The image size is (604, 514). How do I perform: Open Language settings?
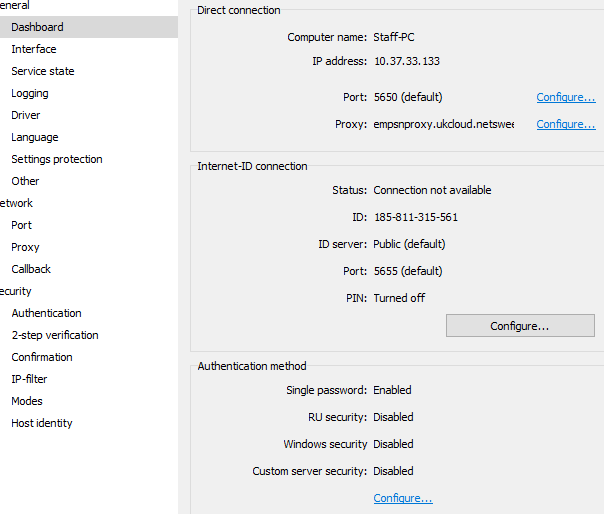(x=35, y=137)
